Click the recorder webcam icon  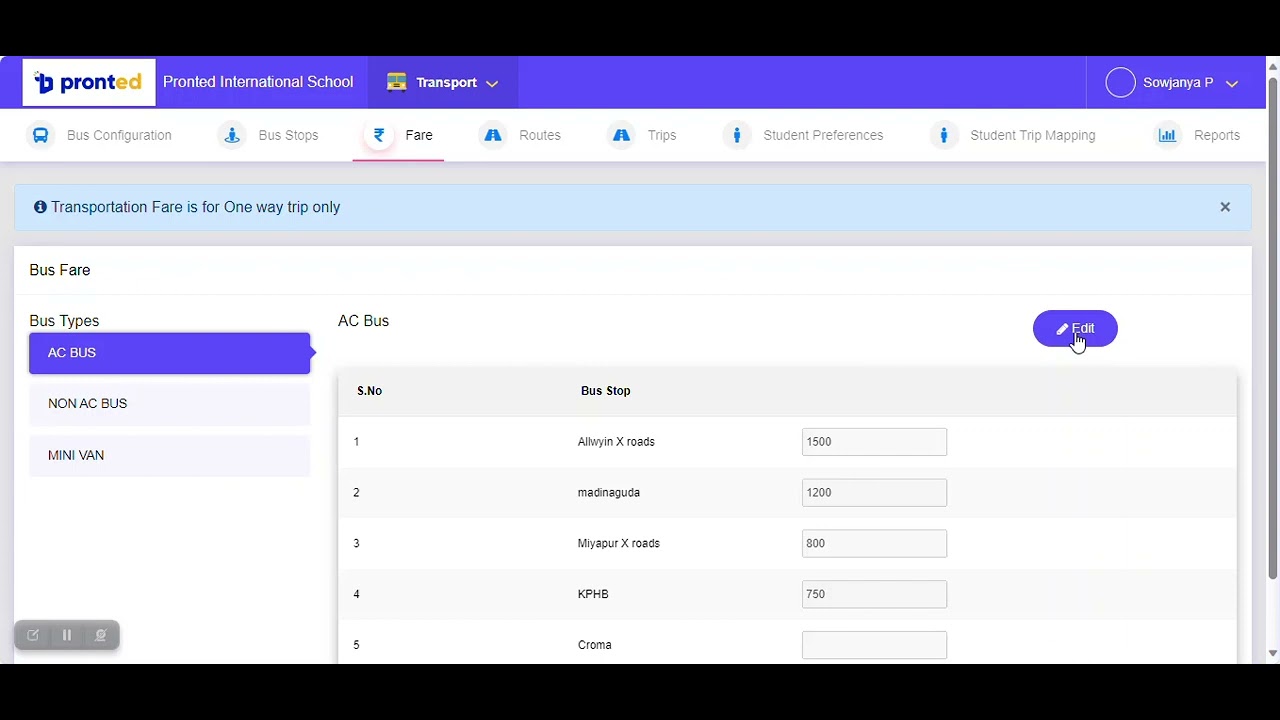(x=100, y=635)
